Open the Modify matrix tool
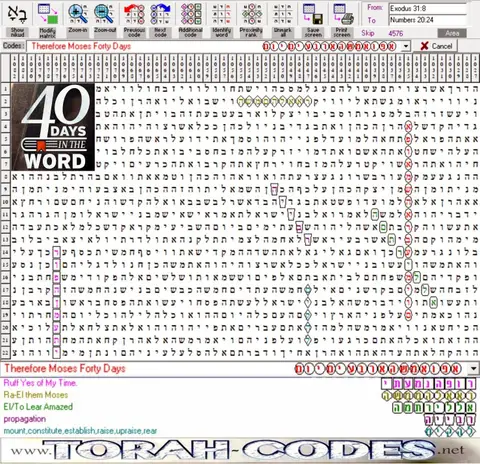 [x=48, y=14]
